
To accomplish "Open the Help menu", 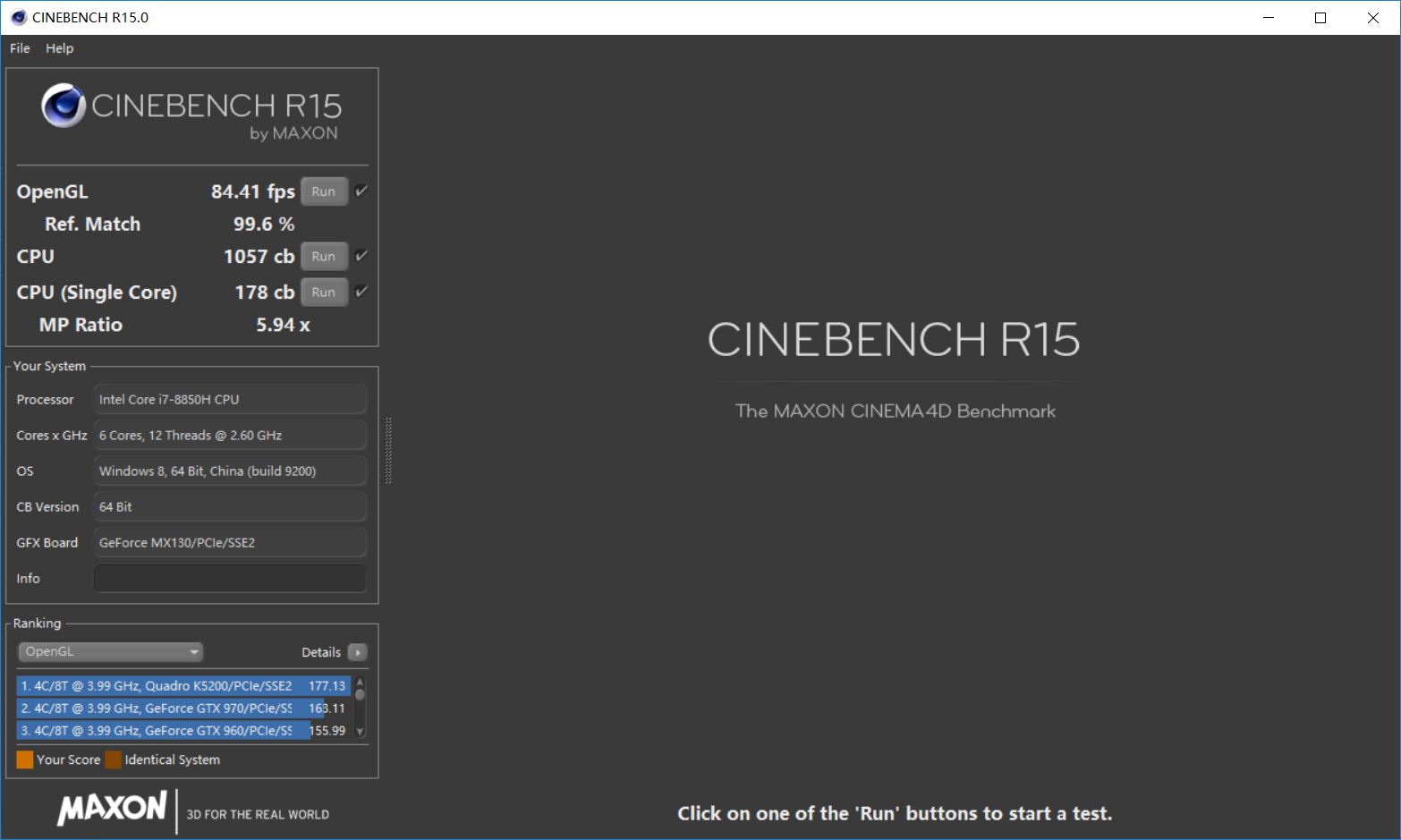I will click(60, 48).
